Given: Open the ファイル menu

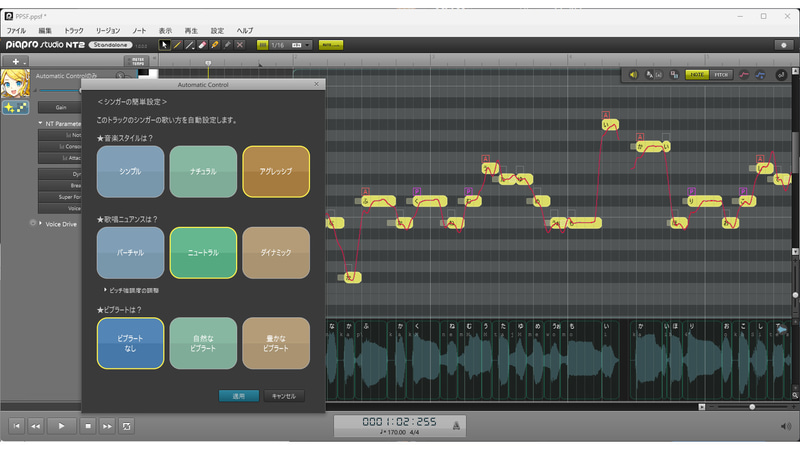Looking at the screenshot, I should pos(16,31).
